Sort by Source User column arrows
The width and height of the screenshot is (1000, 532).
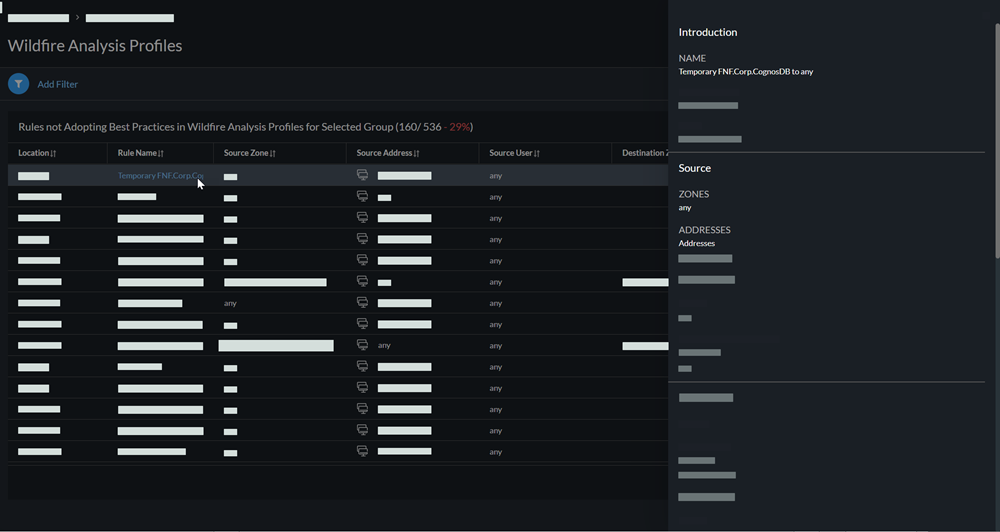click(x=537, y=154)
